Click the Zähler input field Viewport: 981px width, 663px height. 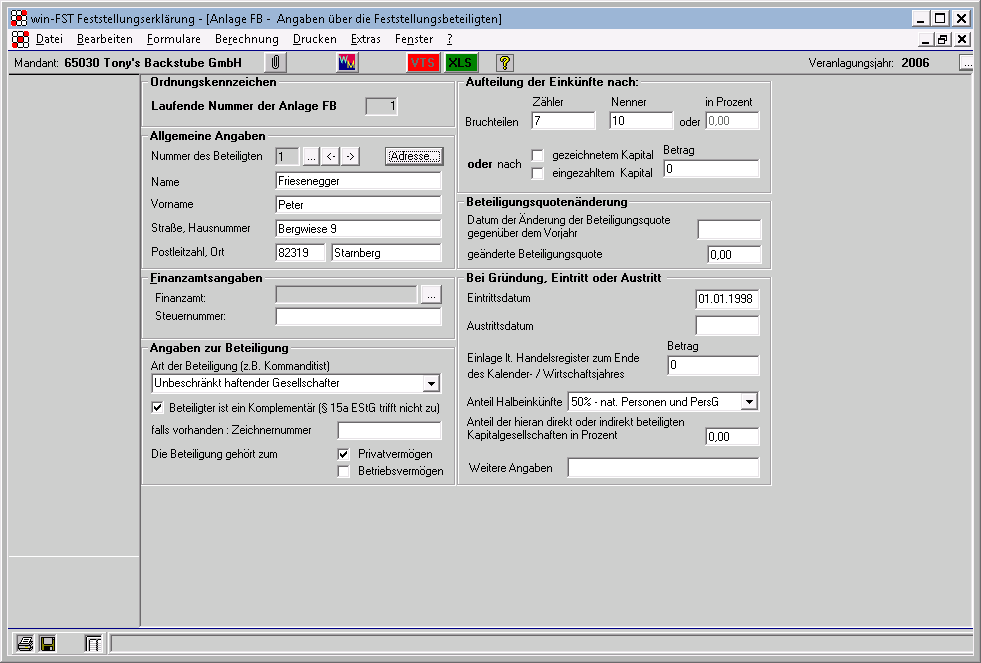pos(563,121)
